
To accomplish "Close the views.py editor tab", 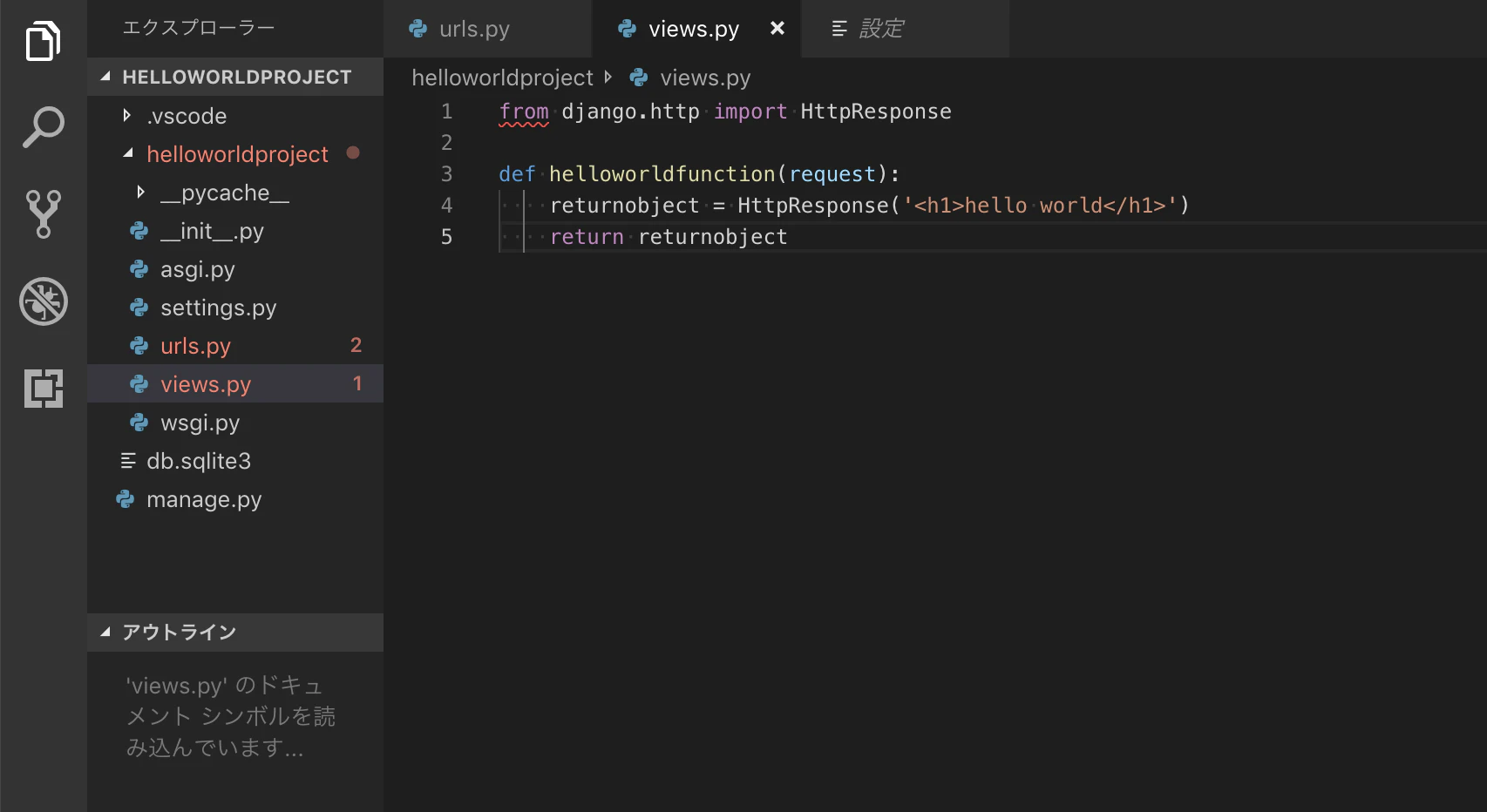I will (x=777, y=28).
